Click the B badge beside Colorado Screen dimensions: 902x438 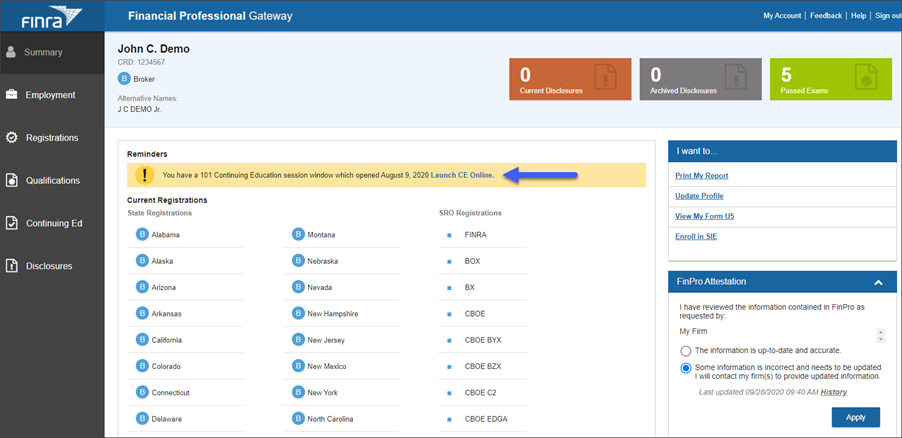pyautogui.click(x=142, y=366)
